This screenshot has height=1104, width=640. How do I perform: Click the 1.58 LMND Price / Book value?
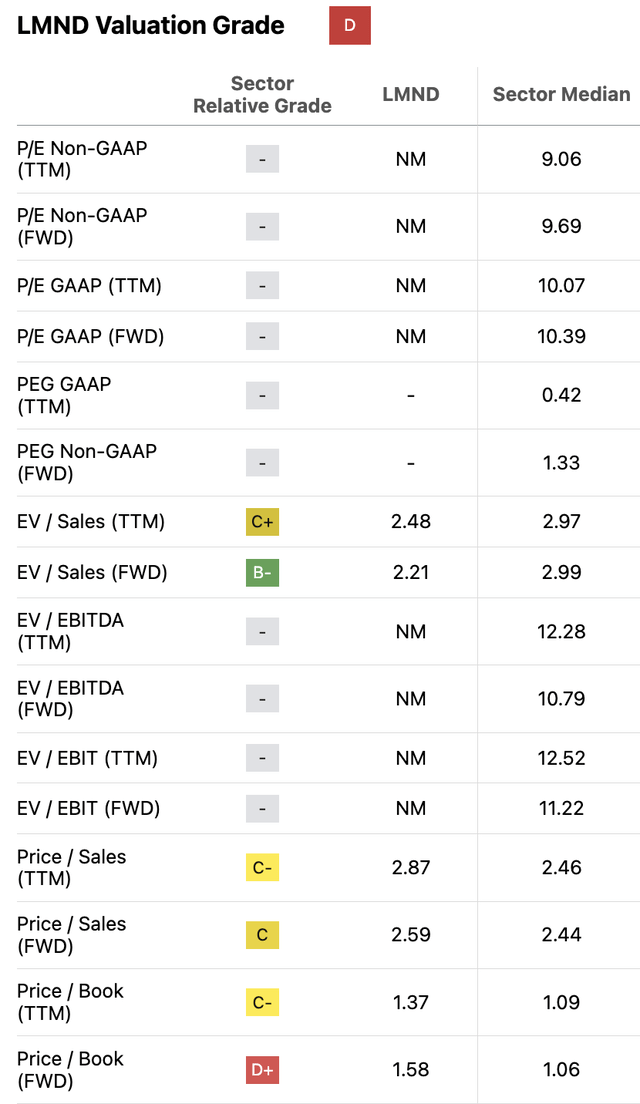pyautogui.click(x=411, y=1069)
